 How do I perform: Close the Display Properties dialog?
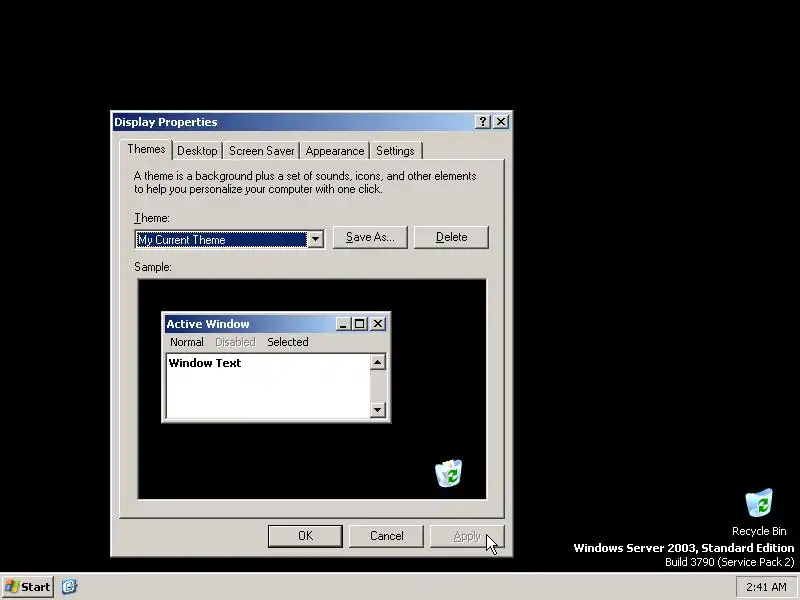point(501,121)
